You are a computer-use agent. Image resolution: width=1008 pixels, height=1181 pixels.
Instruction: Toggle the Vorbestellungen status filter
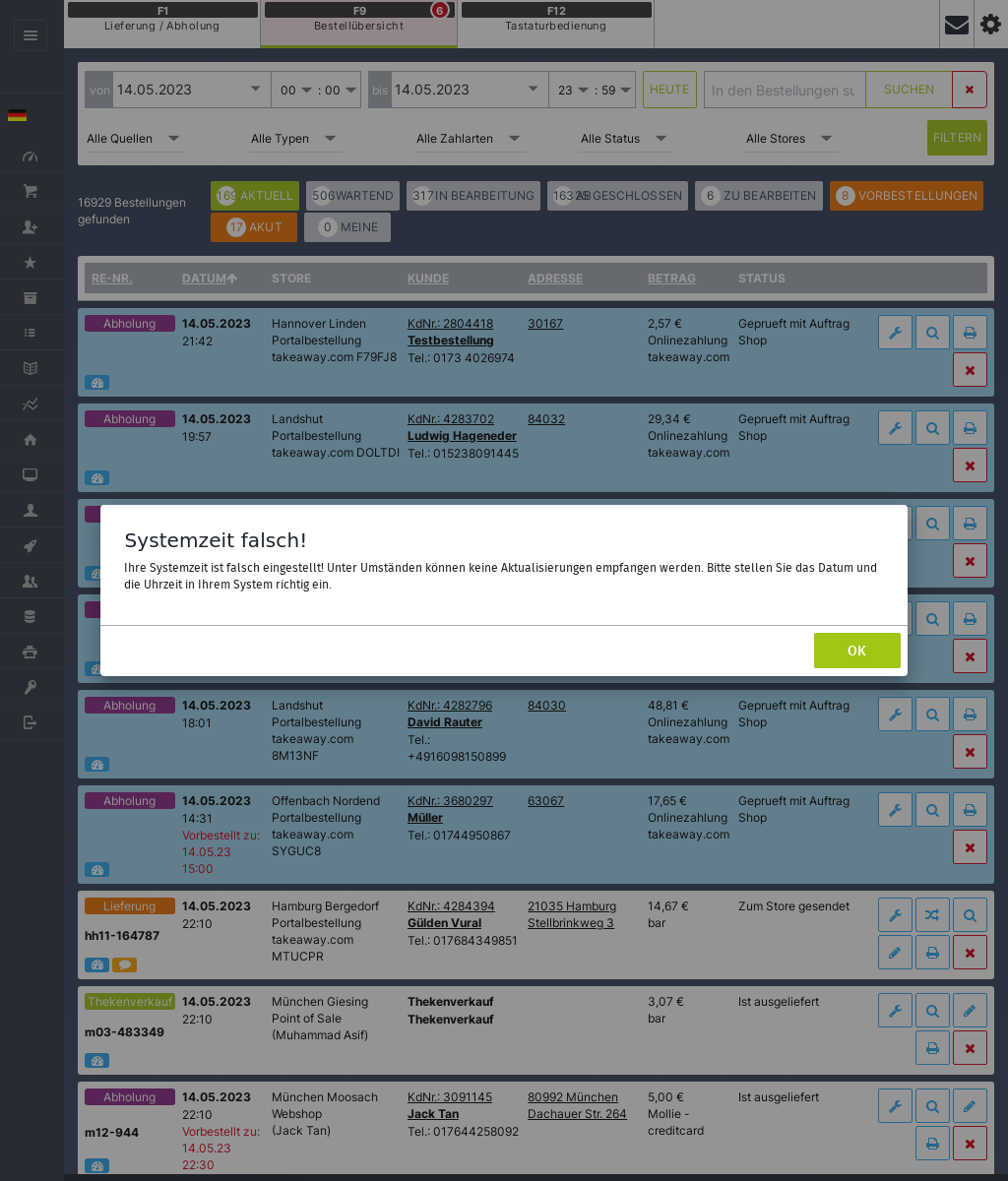tap(906, 196)
